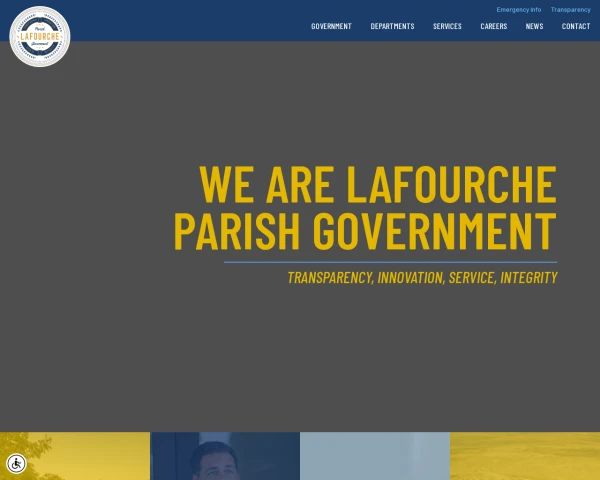
Task: Open the blue tile showing a man
Action: click(225, 456)
